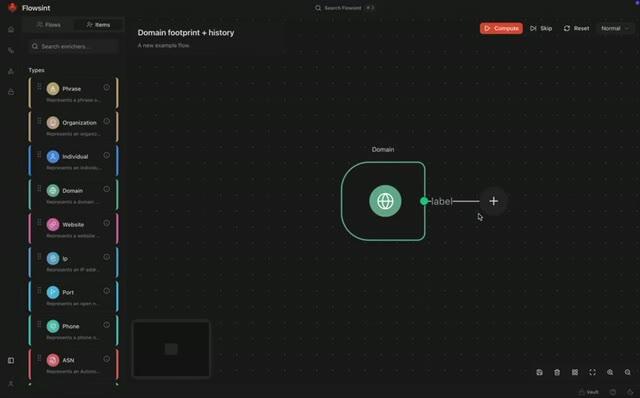Select the ASN type item

click(73, 364)
